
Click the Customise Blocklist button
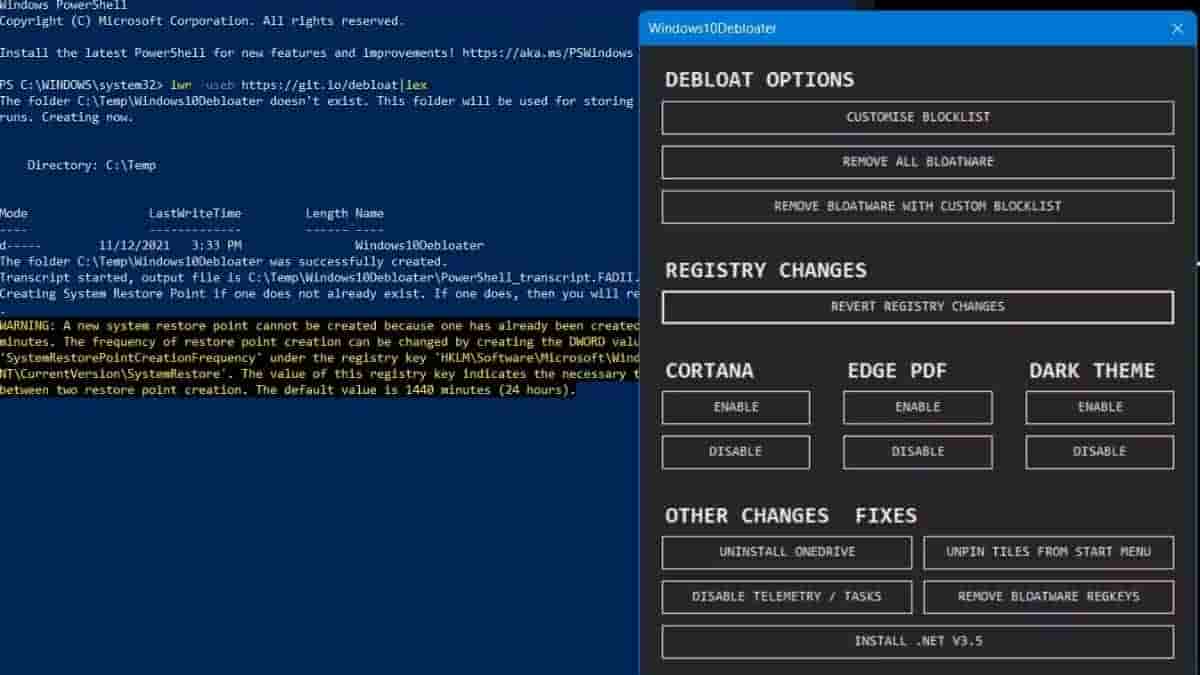(917, 117)
